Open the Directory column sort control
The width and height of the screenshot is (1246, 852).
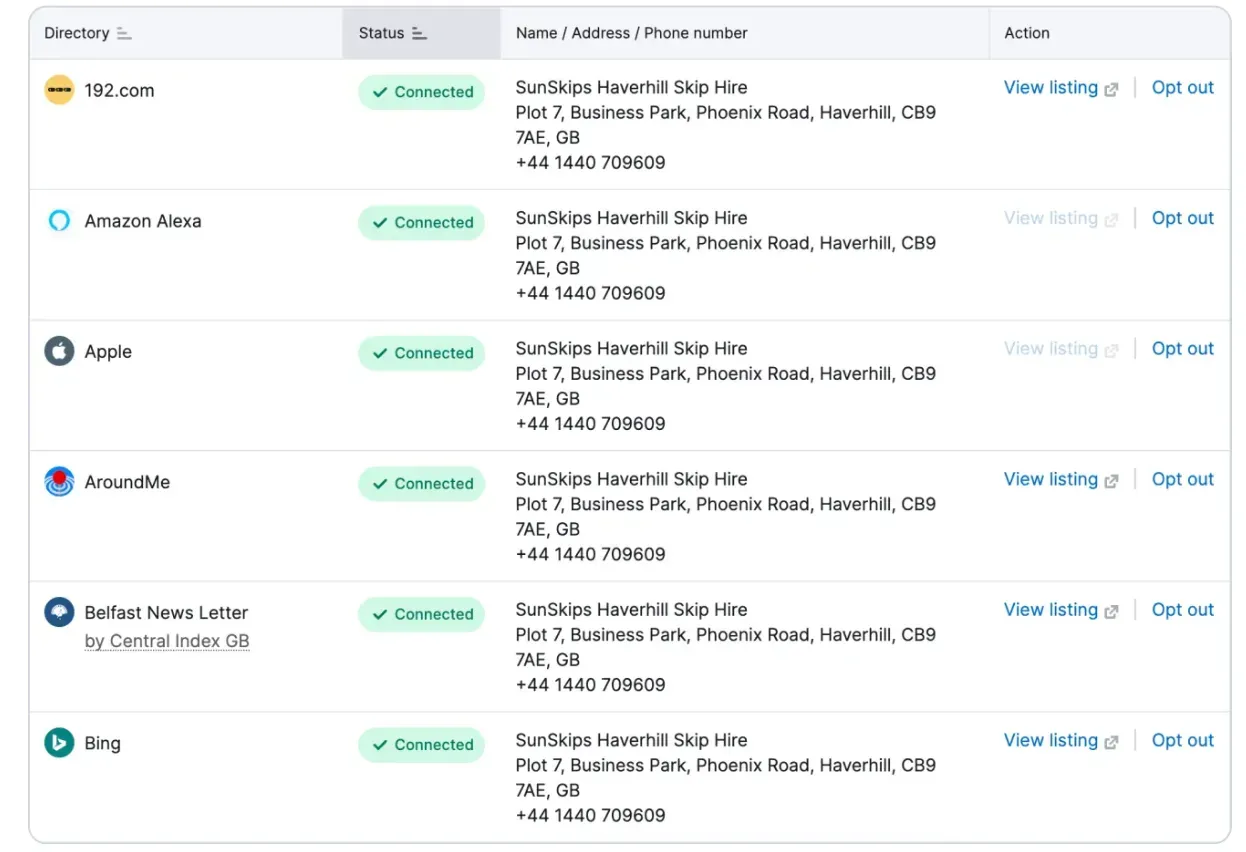coord(124,32)
